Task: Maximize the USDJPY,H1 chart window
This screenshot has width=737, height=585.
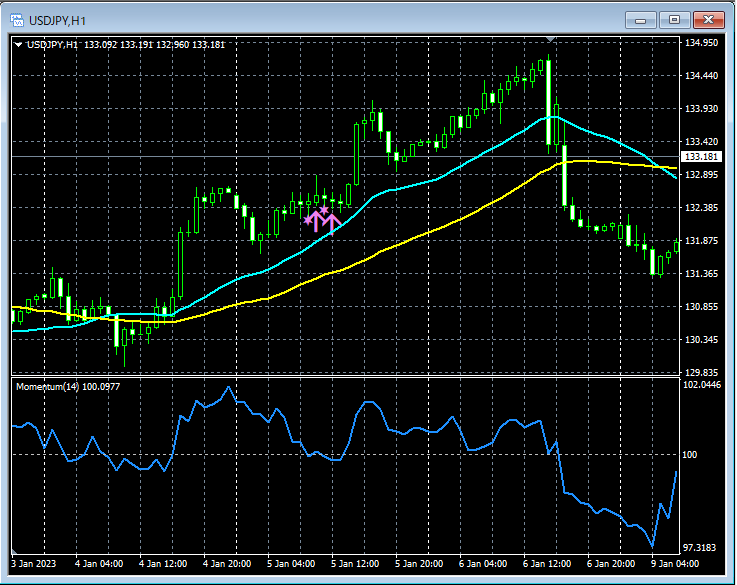Action: (674, 20)
